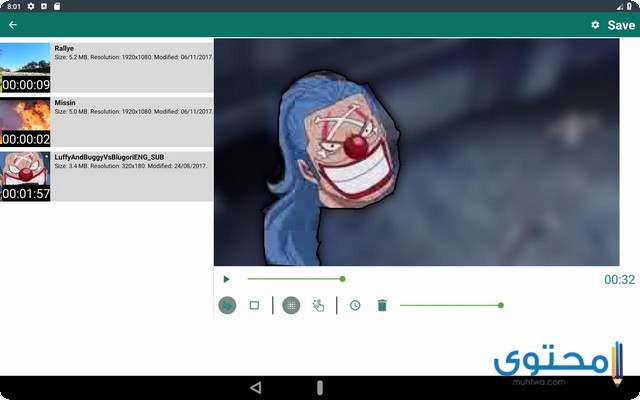
Task: Open the status bar settings gear icon
Action: click(31, 6)
